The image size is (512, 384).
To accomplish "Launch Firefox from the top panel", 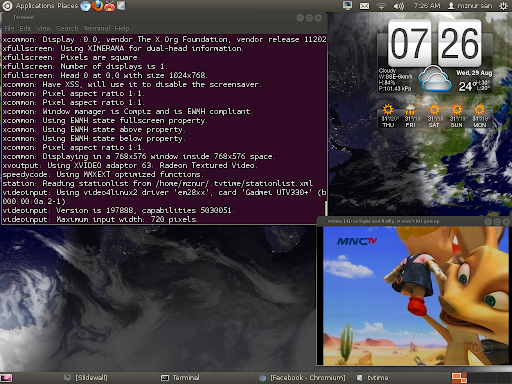I will pyautogui.click(x=97, y=6).
